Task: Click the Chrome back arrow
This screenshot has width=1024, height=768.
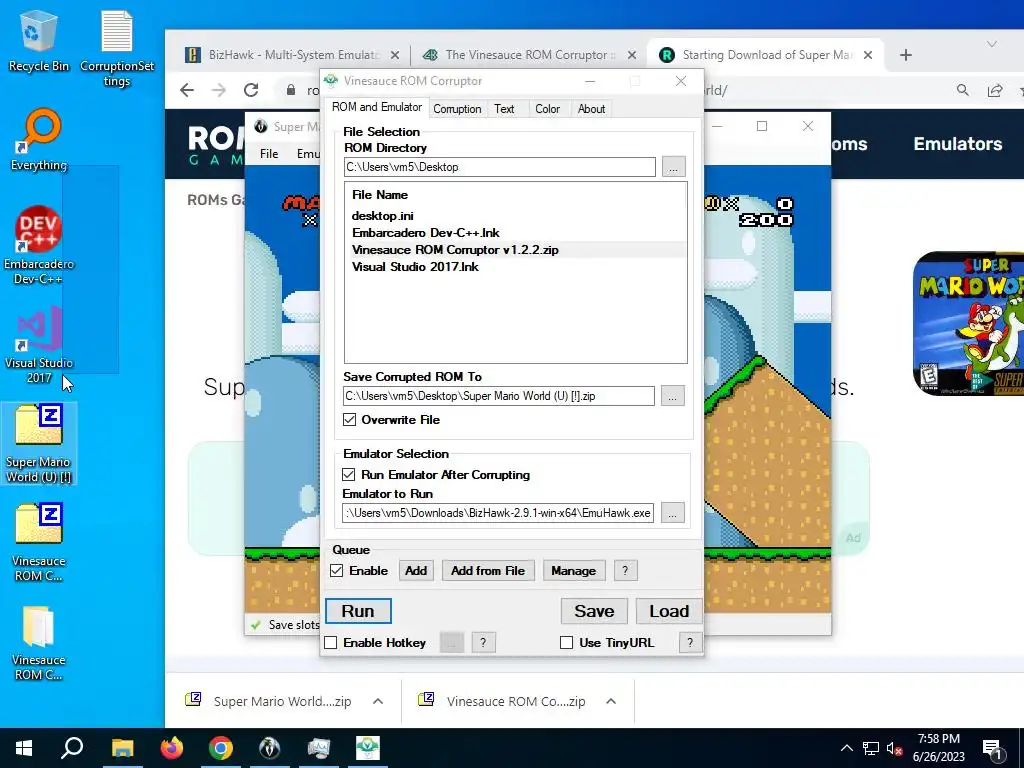Action: tap(187, 90)
